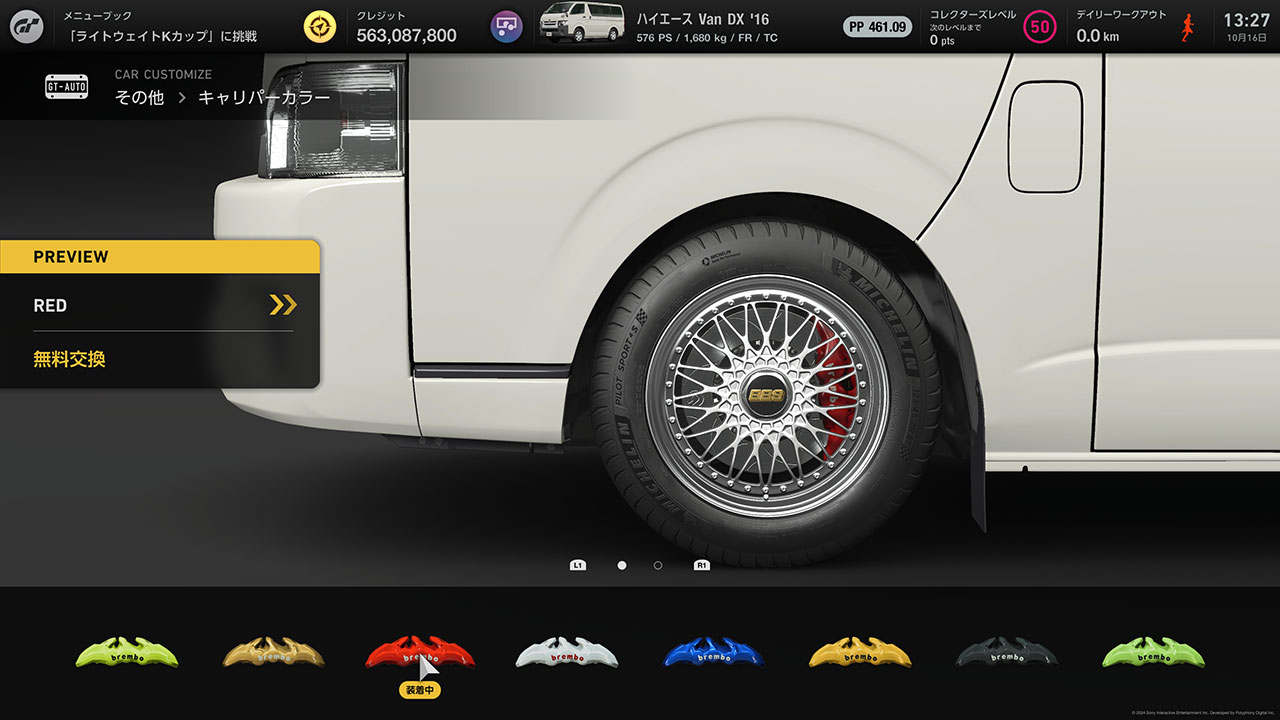Viewport: 1280px width, 720px height.
Task: Choose the 無料交換 option
Action: coord(69,358)
